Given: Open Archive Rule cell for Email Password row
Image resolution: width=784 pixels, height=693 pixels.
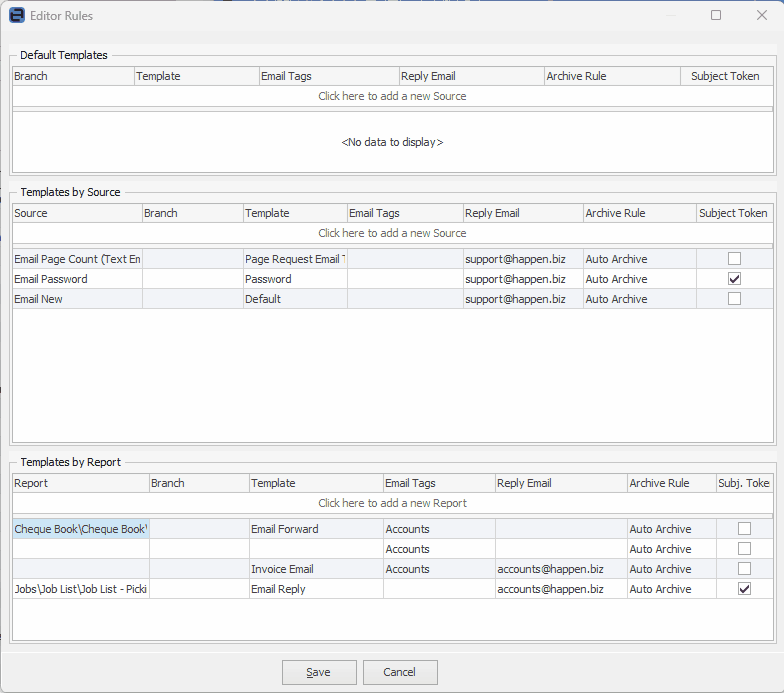Looking at the screenshot, I should pos(639,279).
